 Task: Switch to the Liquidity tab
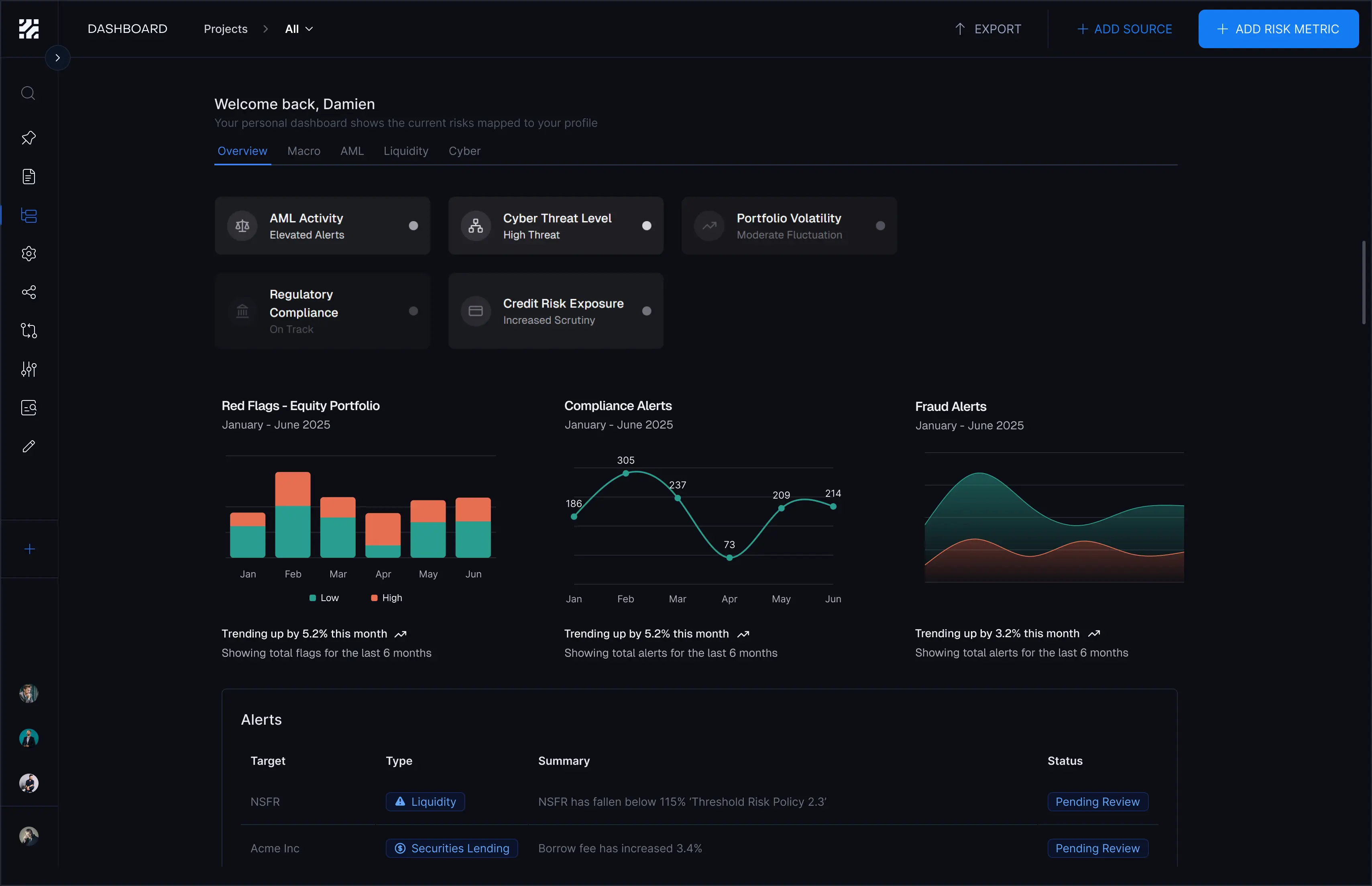pos(406,151)
